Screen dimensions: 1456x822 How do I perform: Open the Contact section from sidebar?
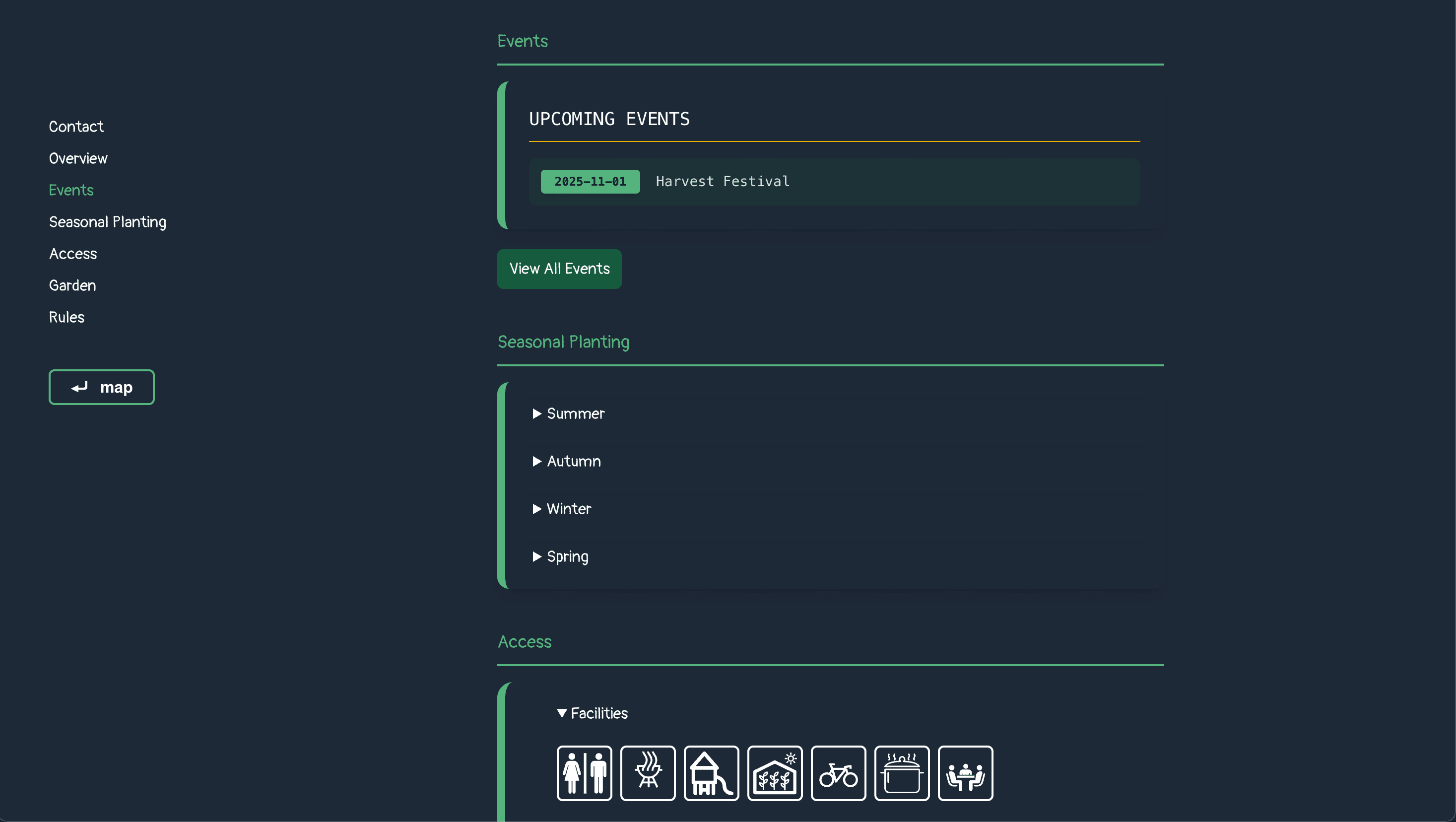(x=76, y=126)
